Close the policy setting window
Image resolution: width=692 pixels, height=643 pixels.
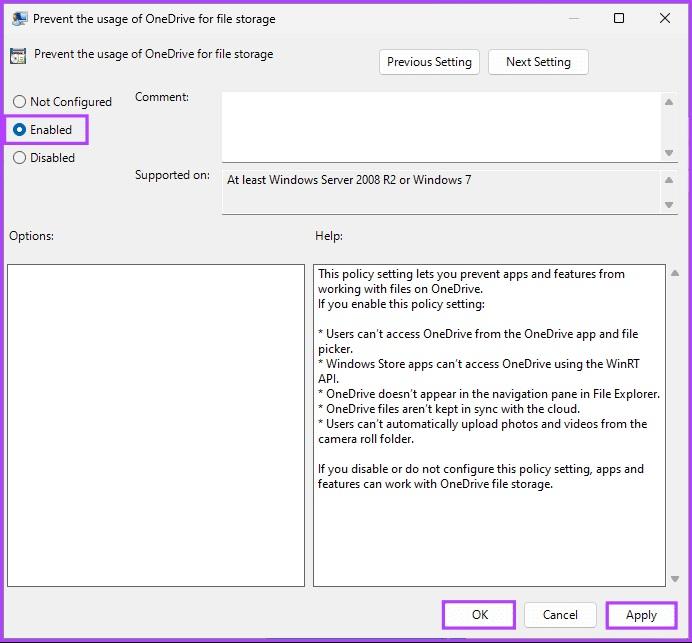pos(665,18)
